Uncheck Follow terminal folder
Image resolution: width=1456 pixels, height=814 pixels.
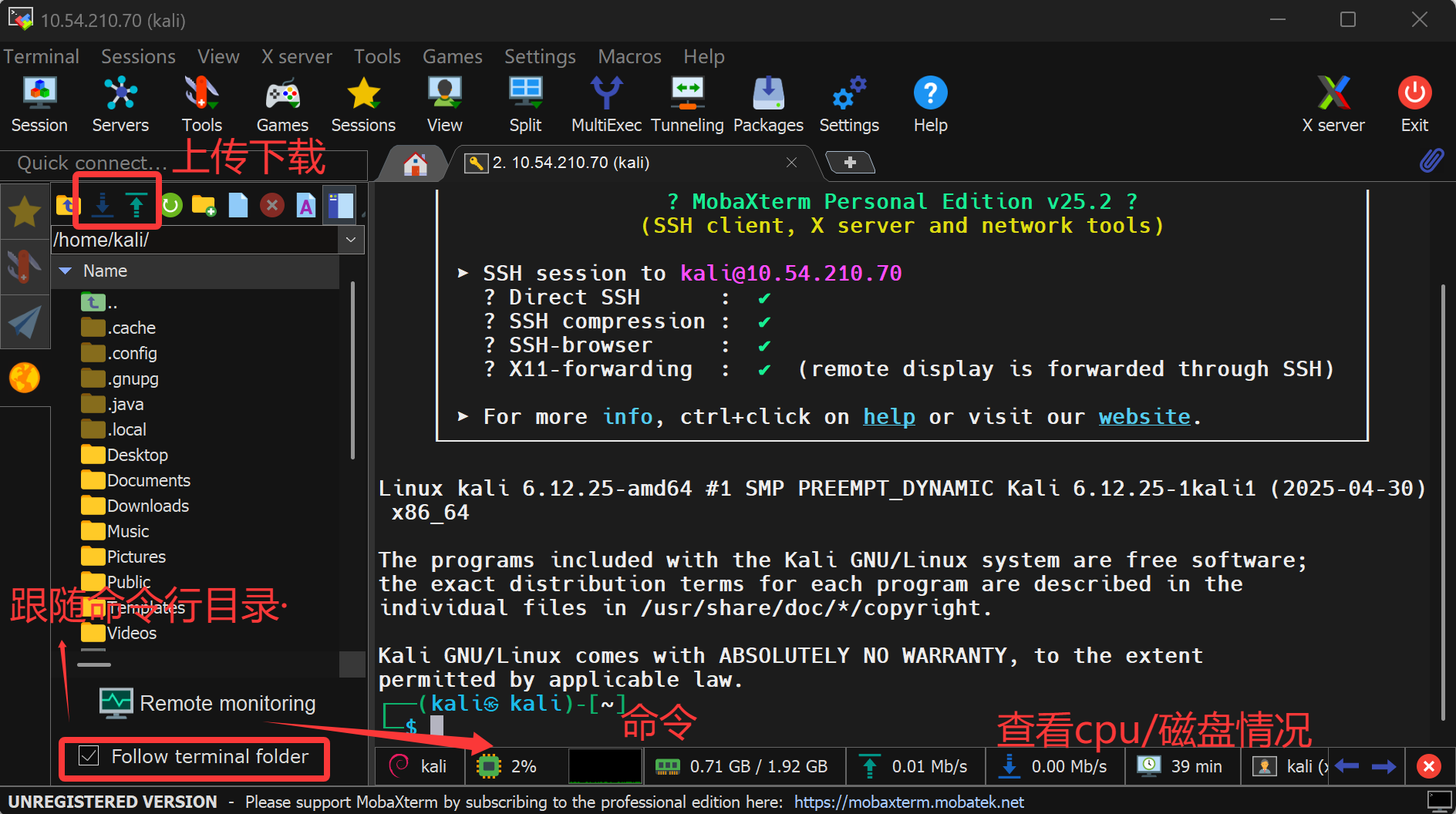point(89,756)
